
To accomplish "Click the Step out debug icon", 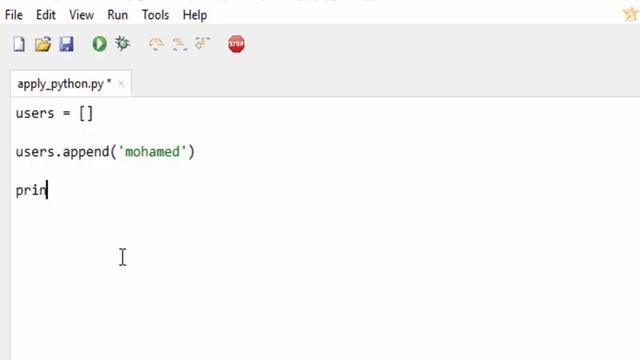I will (202, 43).
